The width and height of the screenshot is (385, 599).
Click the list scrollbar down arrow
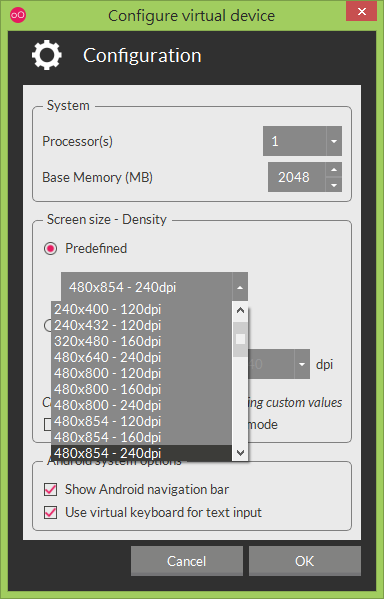tap(240, 453)
